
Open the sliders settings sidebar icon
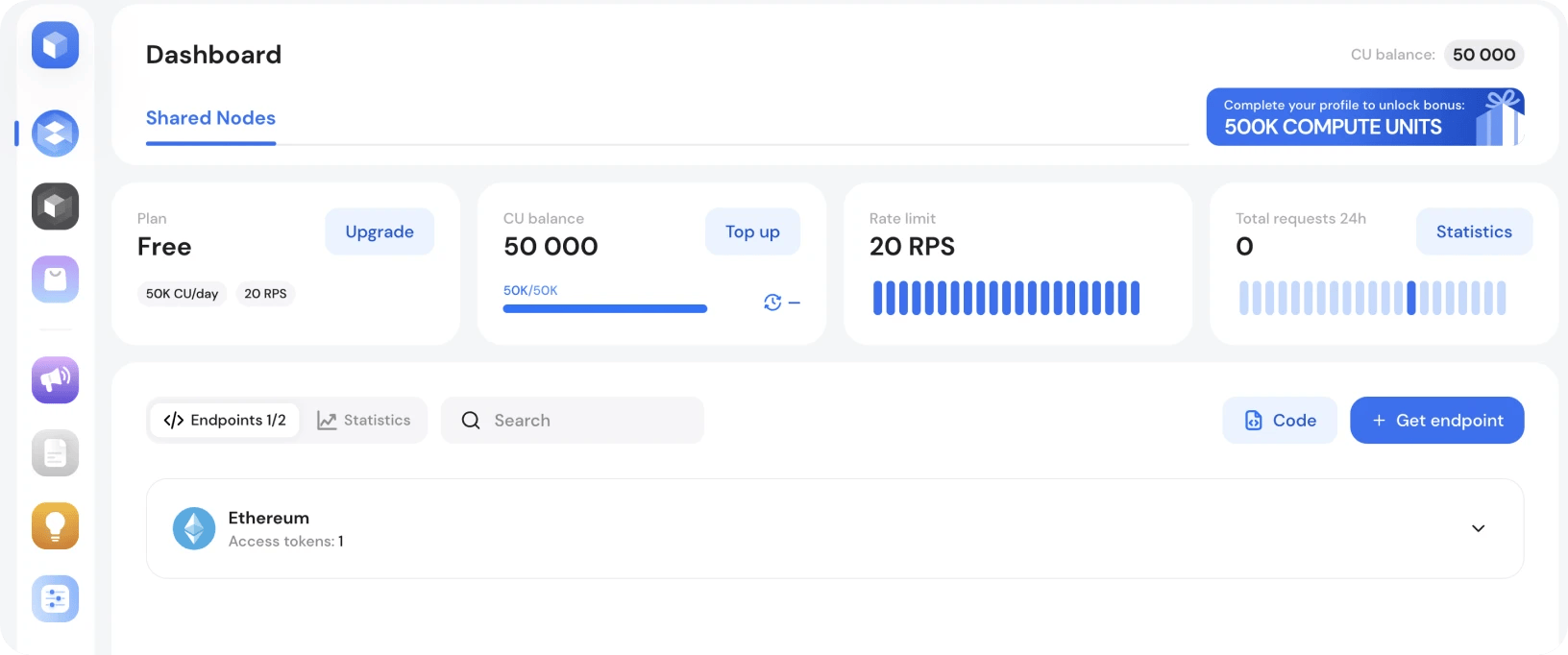point(55,598)
